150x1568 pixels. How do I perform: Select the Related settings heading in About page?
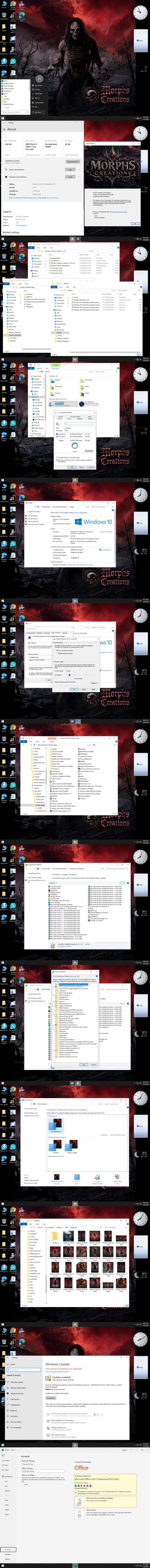pyautogui.click(x=11, y=232)
